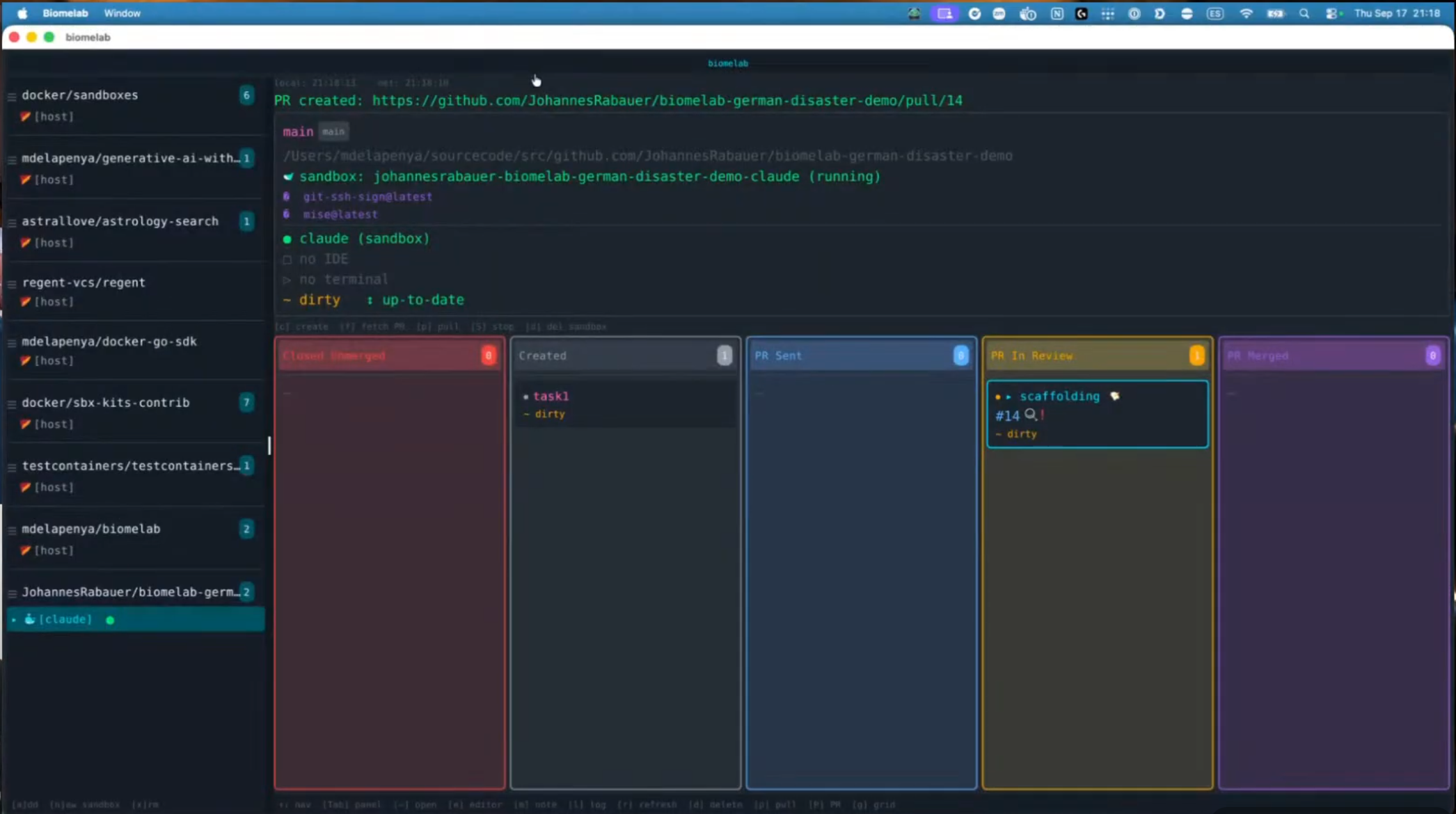Click the blue count badge on PR Sent

(960, 356)
